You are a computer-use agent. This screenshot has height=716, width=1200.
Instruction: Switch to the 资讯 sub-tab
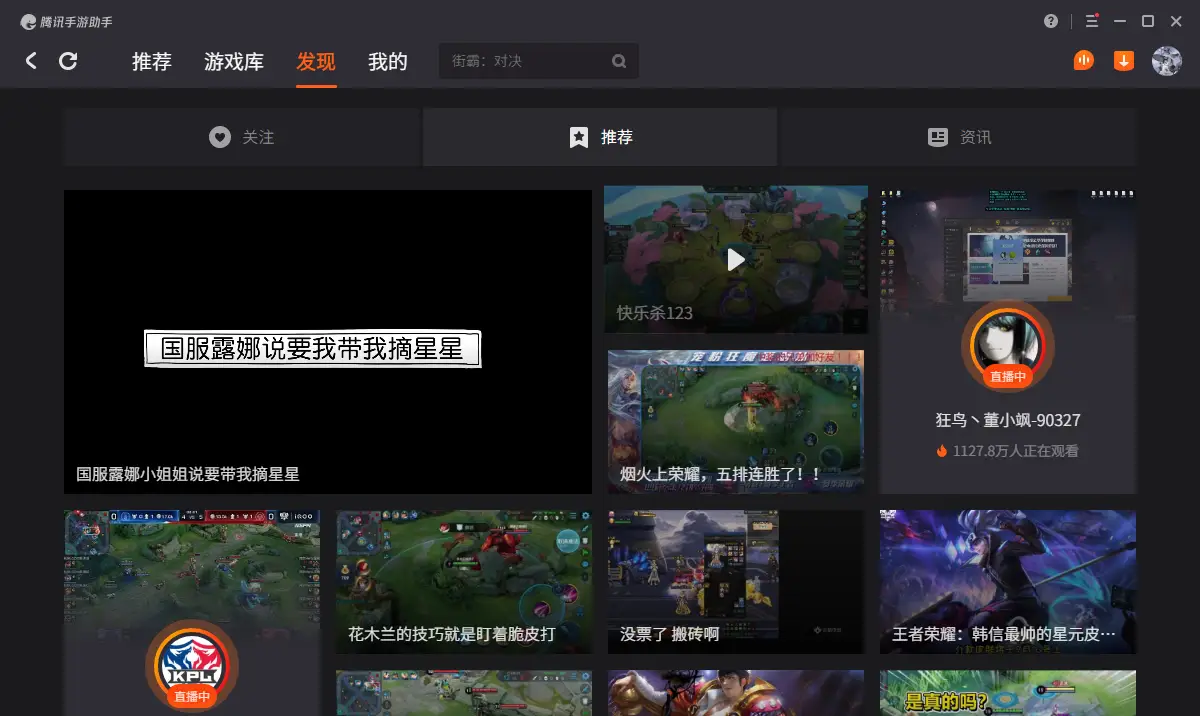coord(960,137)
